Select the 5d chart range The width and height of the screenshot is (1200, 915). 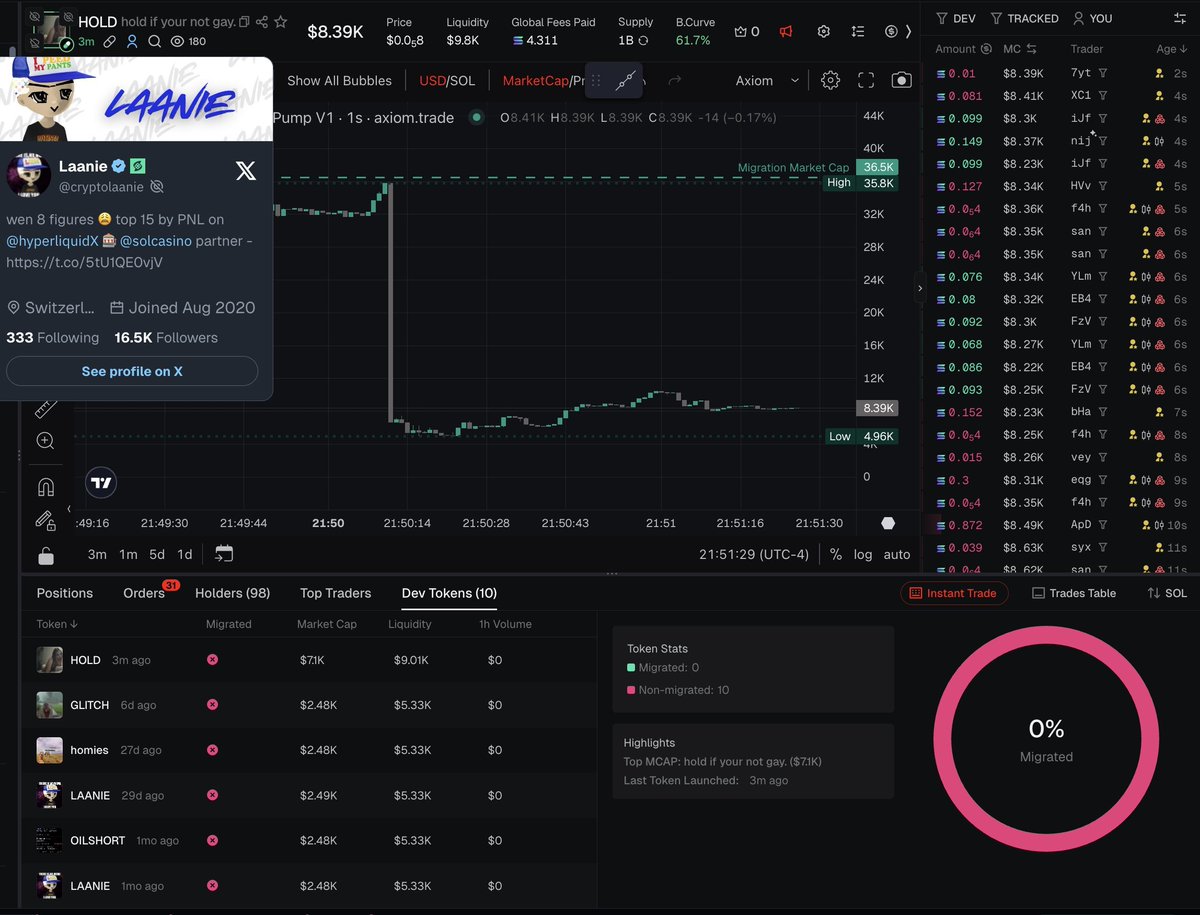point(157,554)
